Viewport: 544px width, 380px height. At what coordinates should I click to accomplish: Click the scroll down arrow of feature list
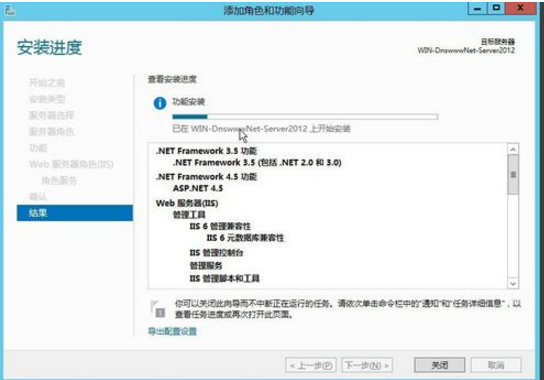[513, 284]
